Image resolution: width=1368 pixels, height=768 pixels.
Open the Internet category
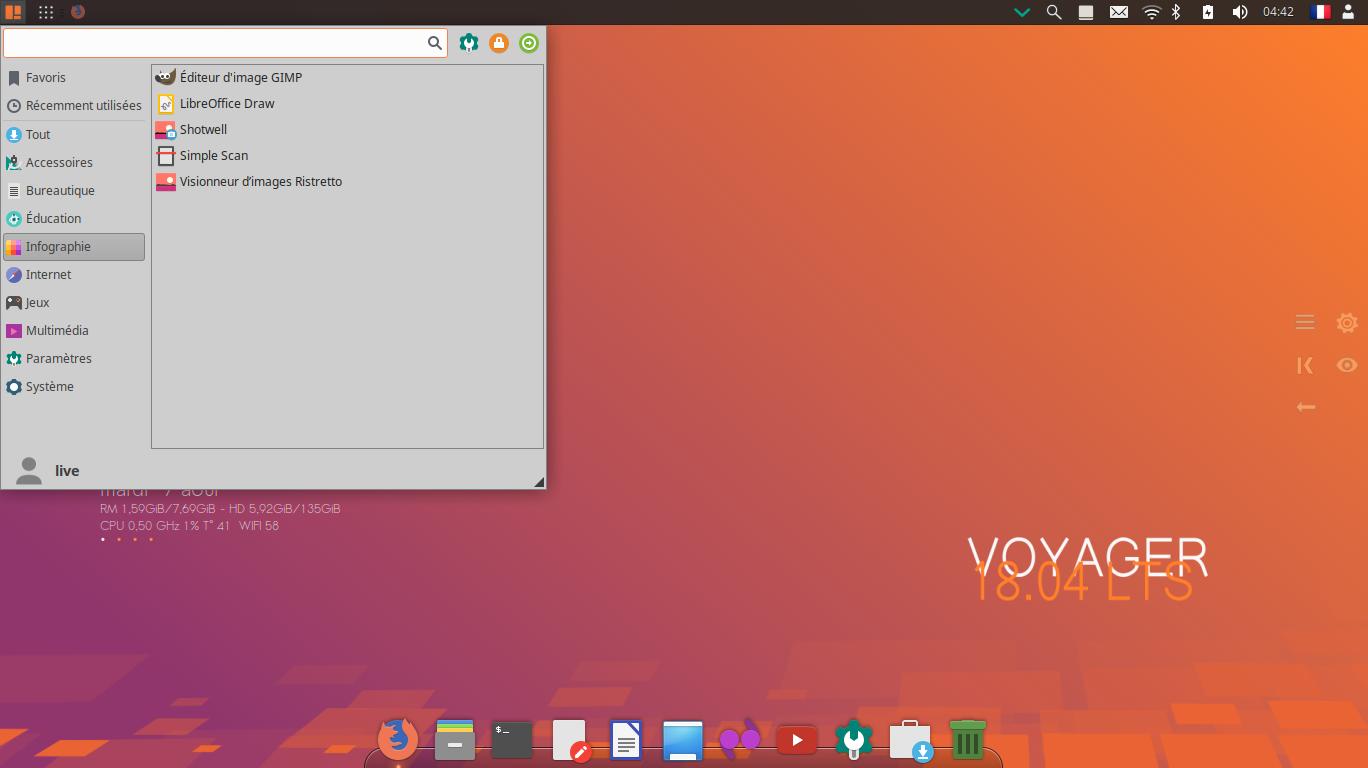(74, 274)
